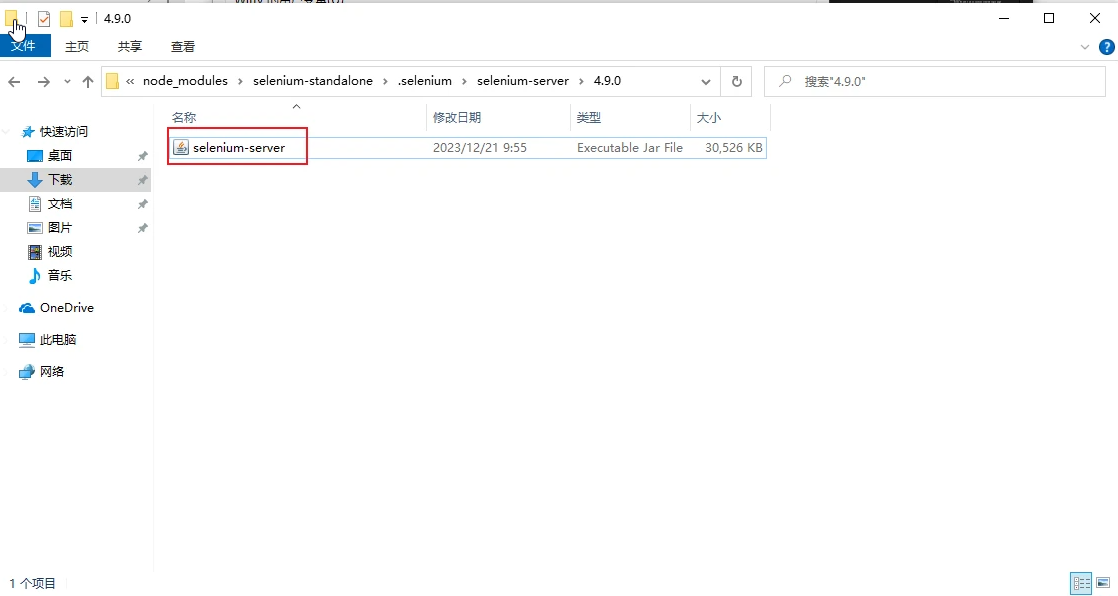Navigate to node_modules in breadcrumb
Image resolution: width=1118 pixels, height=596 pixels.
(185, 81)
